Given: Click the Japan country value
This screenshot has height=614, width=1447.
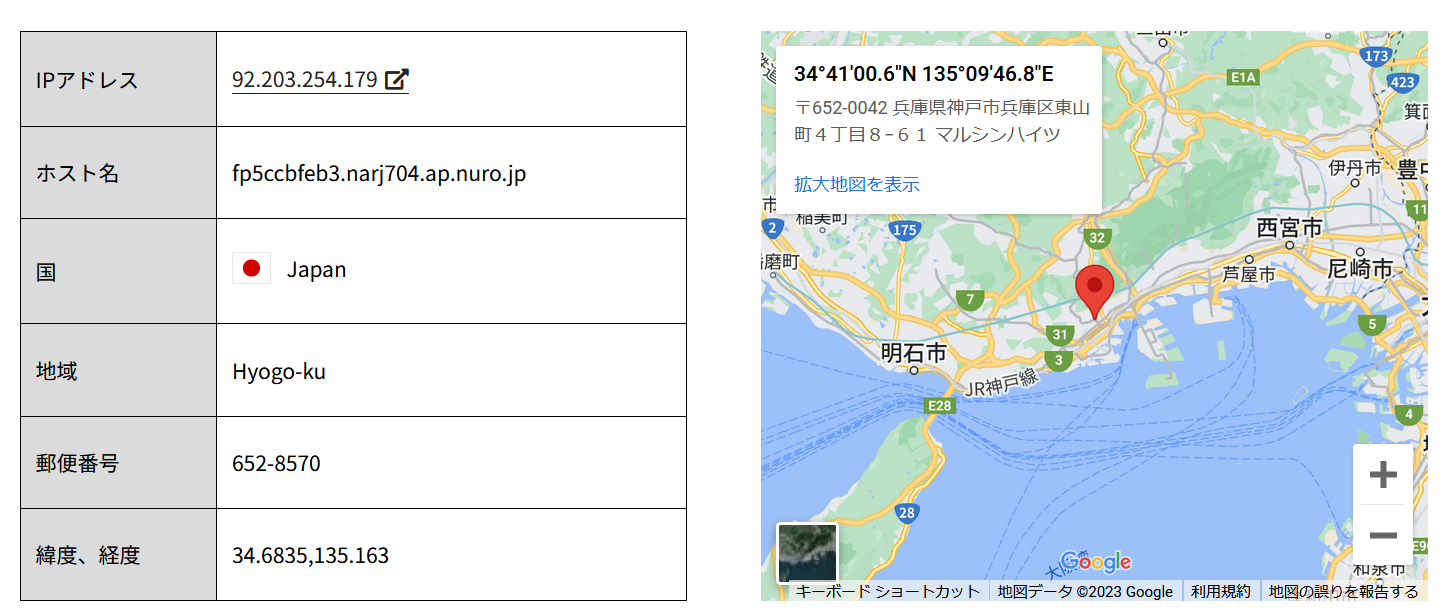Looking at the screenshot, I should (x=316, y=269).
